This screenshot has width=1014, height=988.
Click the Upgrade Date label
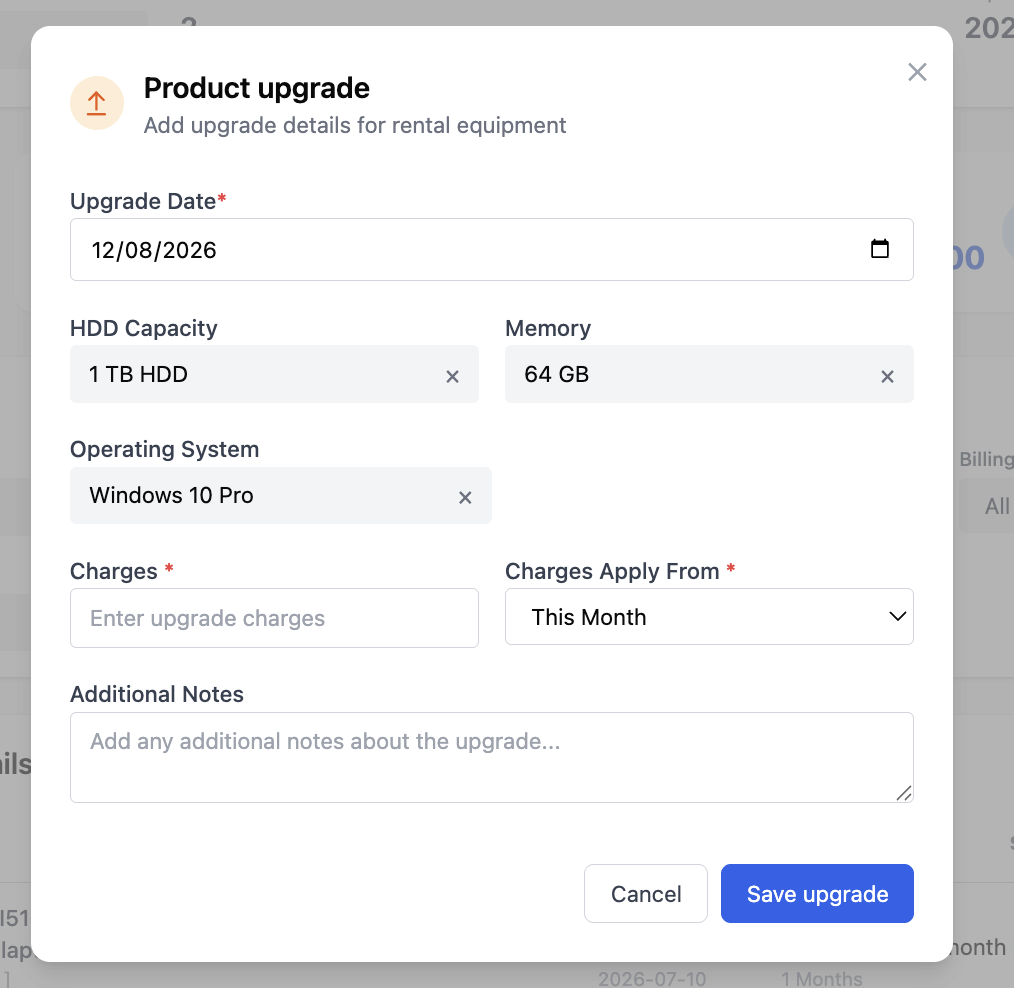tap(143, 202)
